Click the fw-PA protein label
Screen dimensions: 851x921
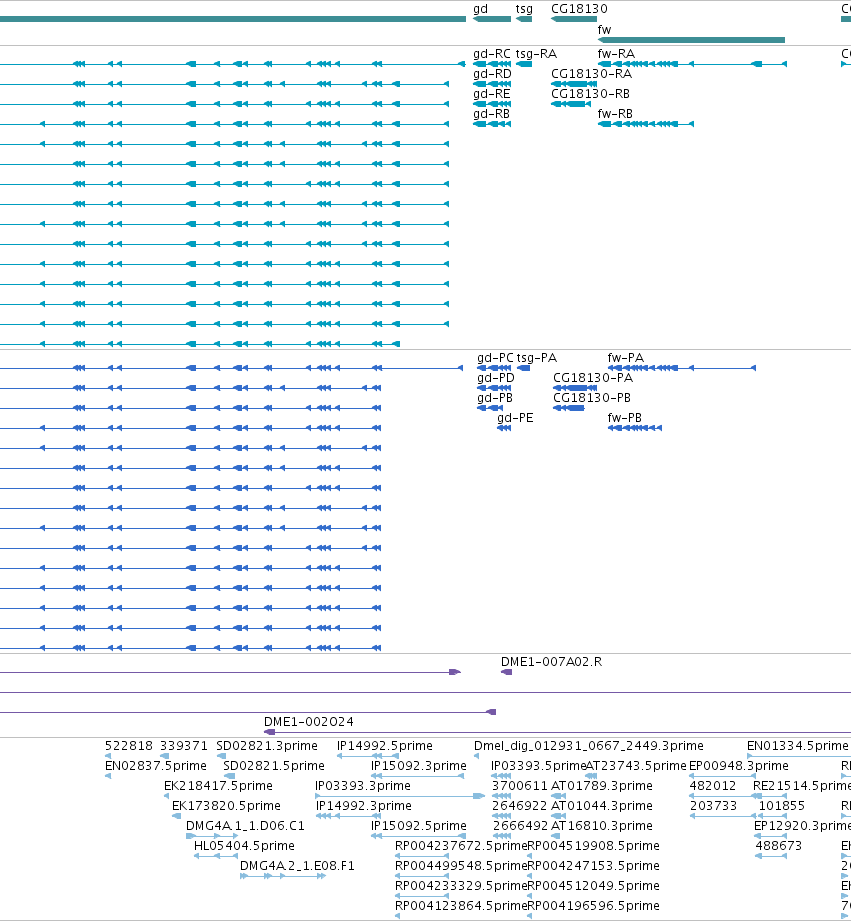pyautogui.click(x=625, y=358)
